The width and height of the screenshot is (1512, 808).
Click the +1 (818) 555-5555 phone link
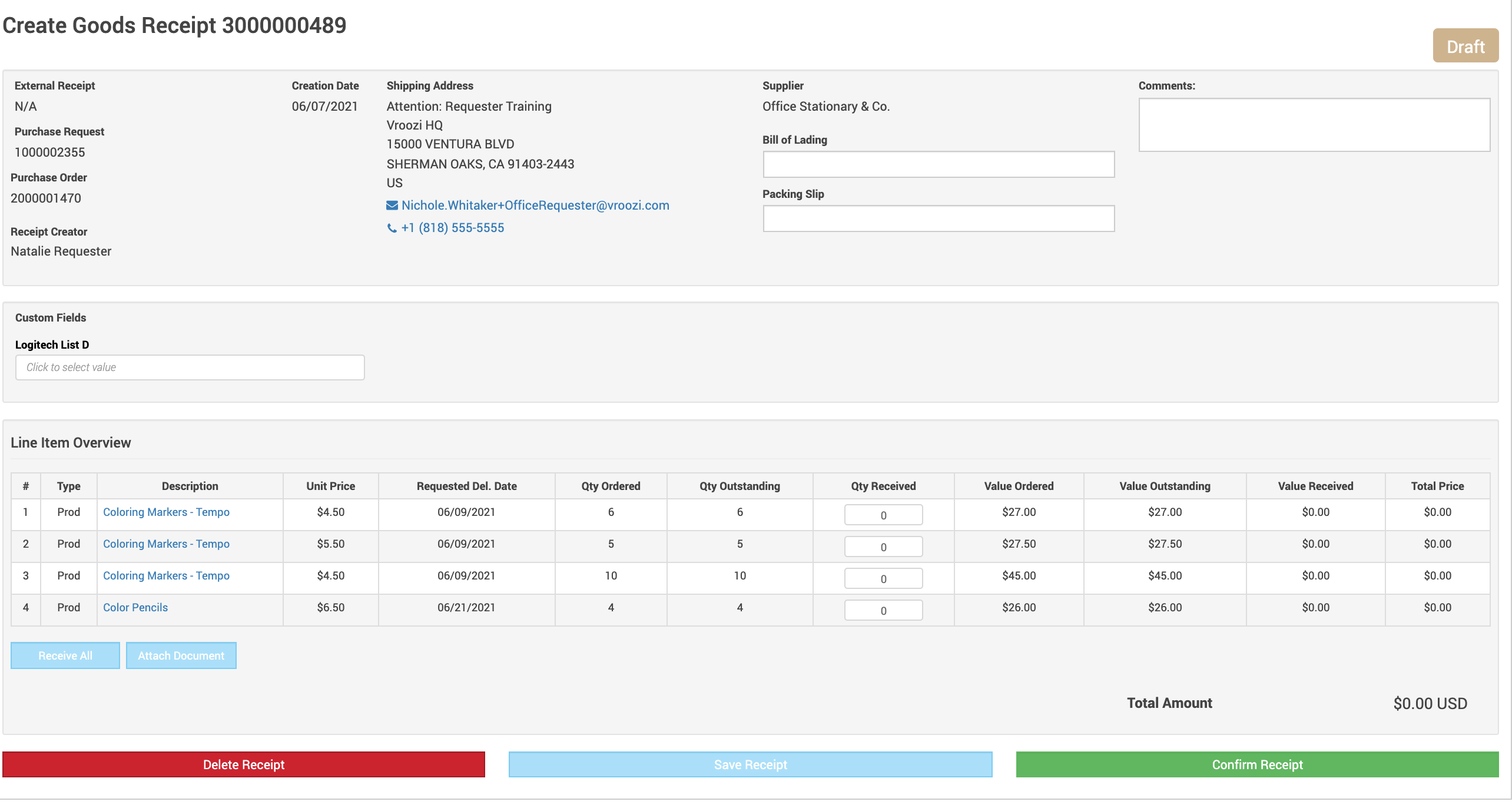[452, 228]
